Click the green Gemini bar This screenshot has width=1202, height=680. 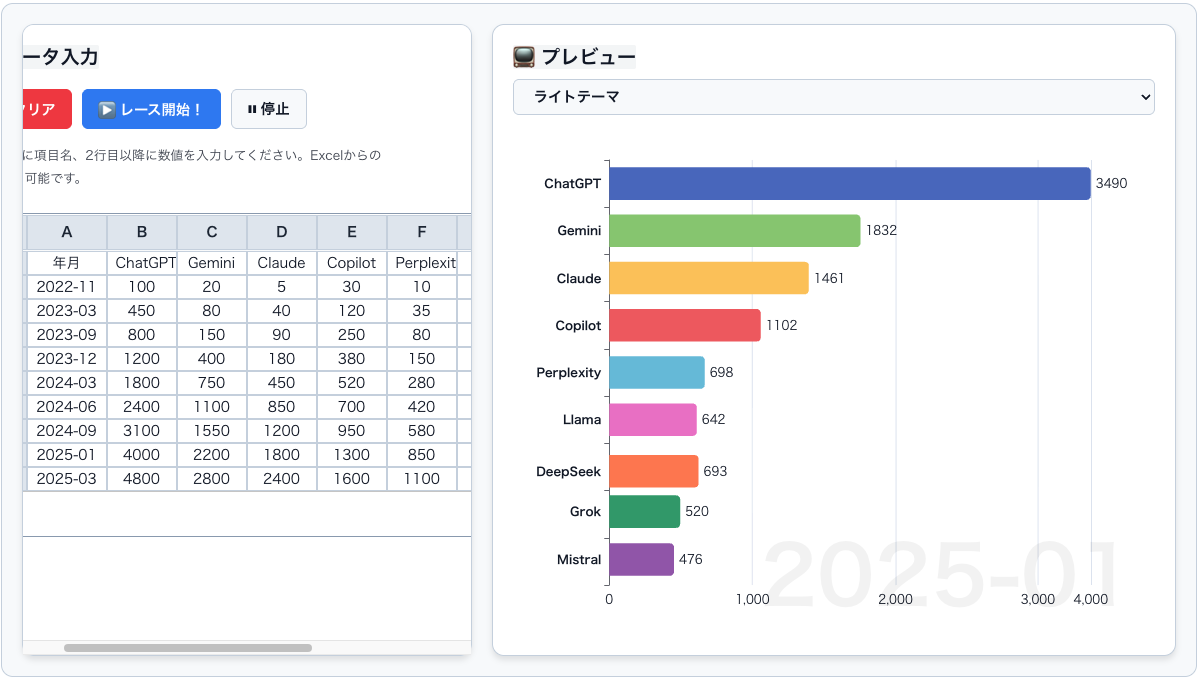[734, 231]
